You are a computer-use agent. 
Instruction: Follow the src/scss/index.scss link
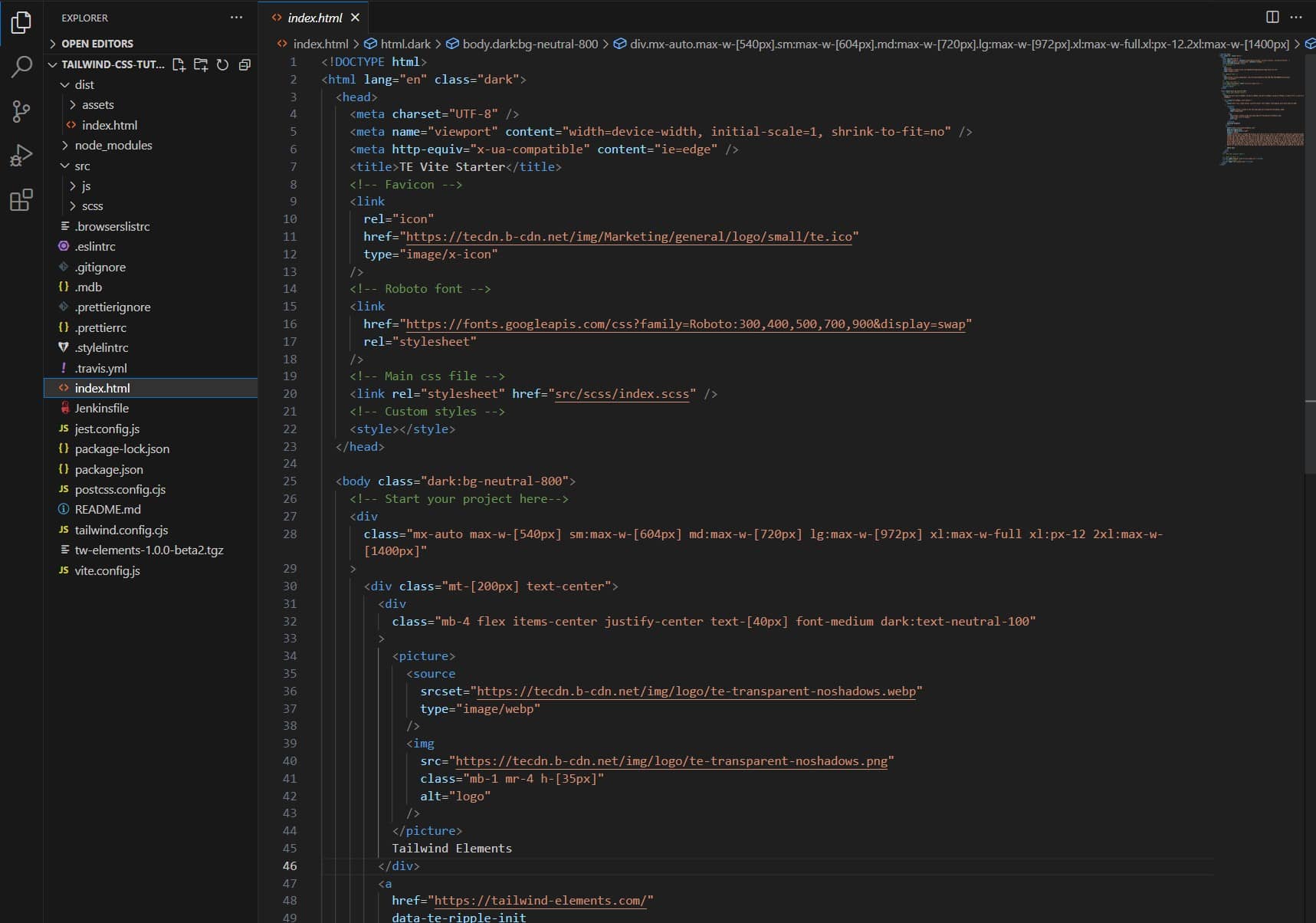[x=622, y=394]
